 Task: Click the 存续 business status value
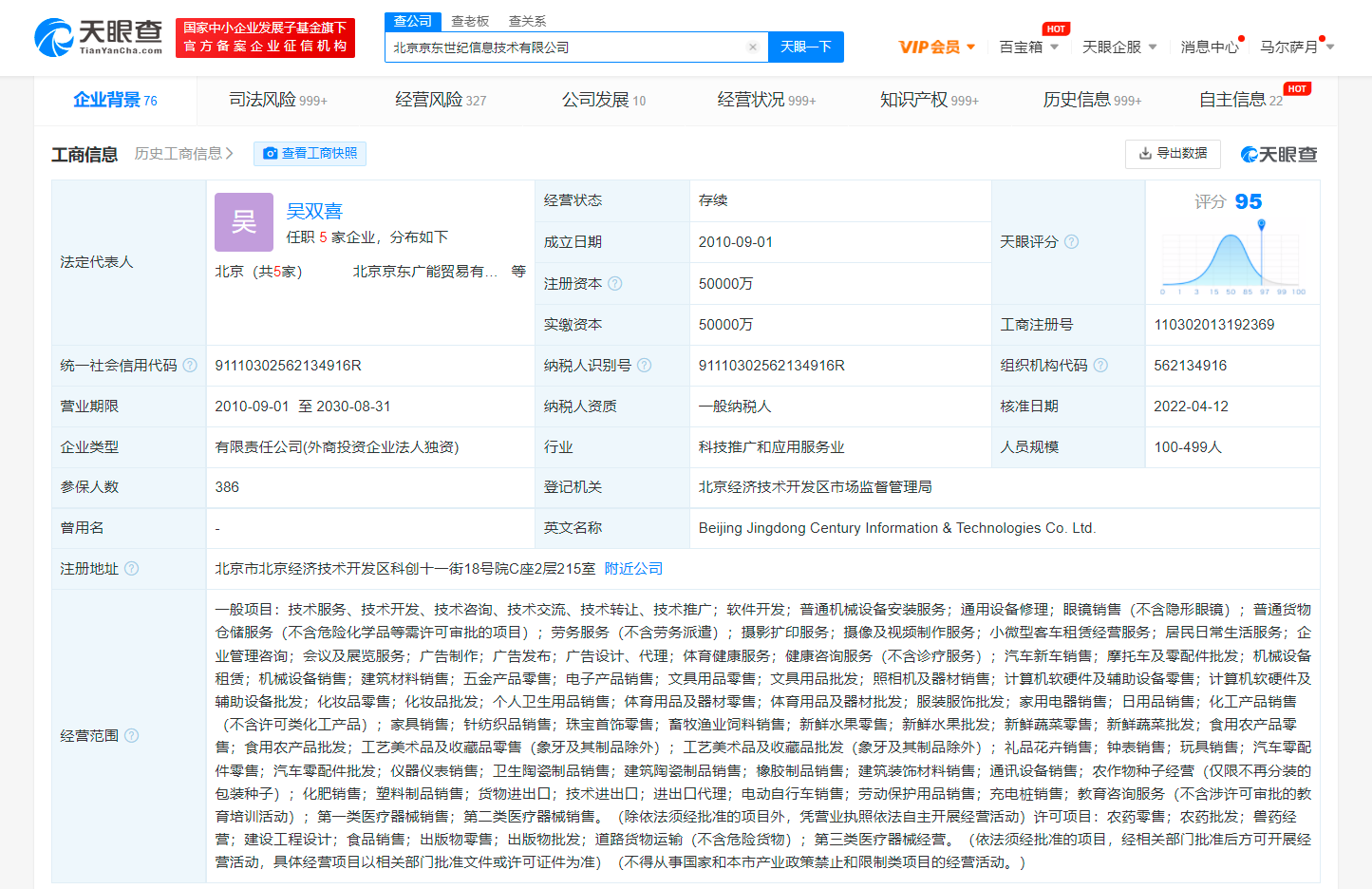(713, 200)
